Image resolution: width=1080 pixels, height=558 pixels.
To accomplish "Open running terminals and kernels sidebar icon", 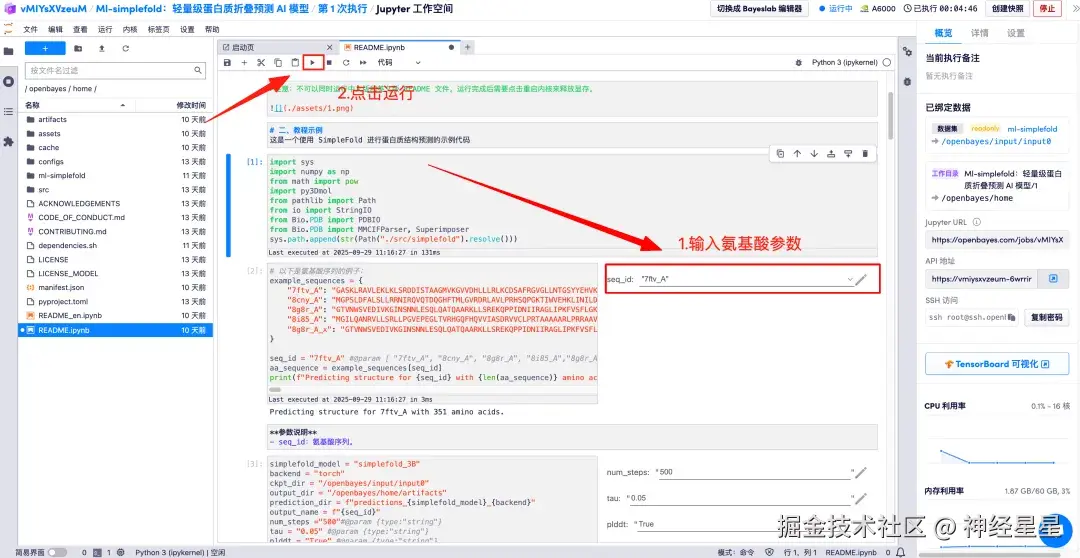I will pyautogui.click(x=8, y=81).
